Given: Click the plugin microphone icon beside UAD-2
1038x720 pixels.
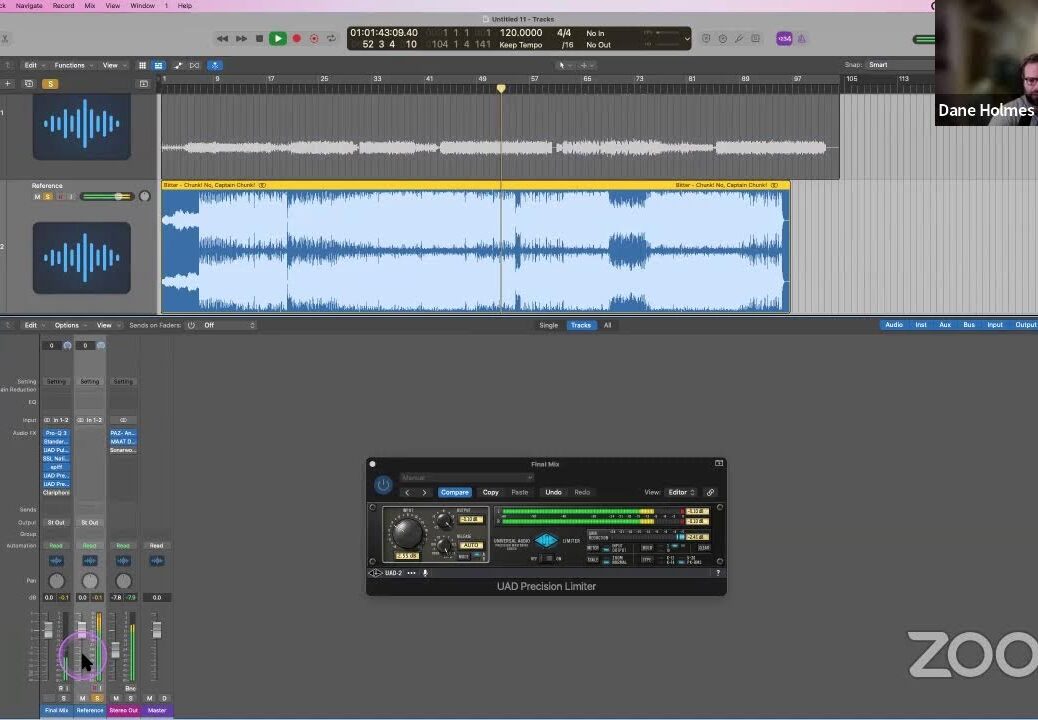Looking at the screenshot, I should pyautogui.click(x=425, y=573).
